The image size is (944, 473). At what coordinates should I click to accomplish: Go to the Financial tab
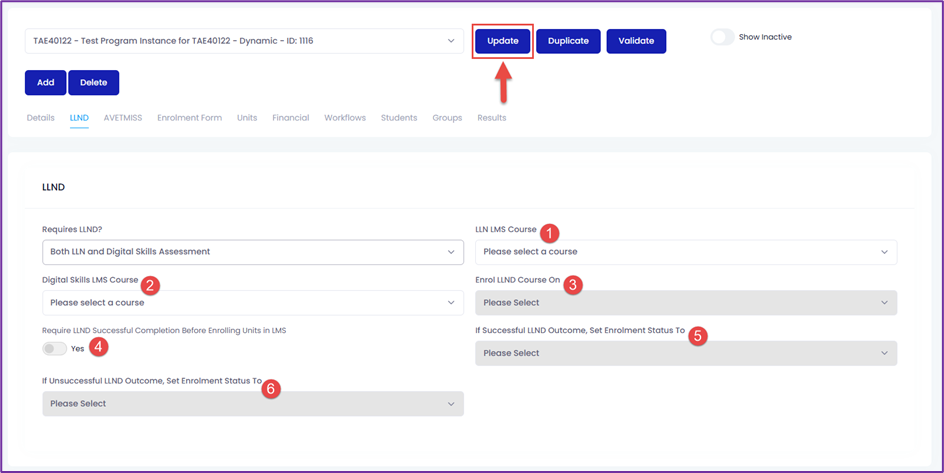coord(291,118)
